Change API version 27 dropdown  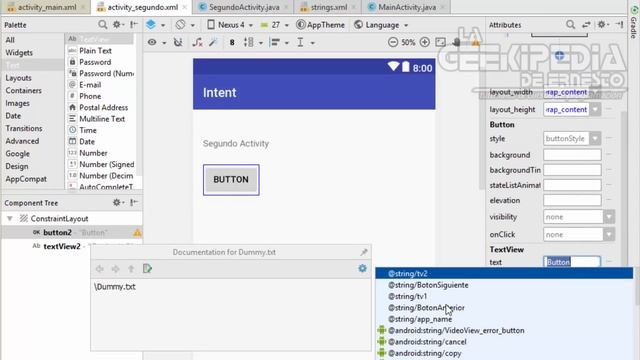coord(275,25)
